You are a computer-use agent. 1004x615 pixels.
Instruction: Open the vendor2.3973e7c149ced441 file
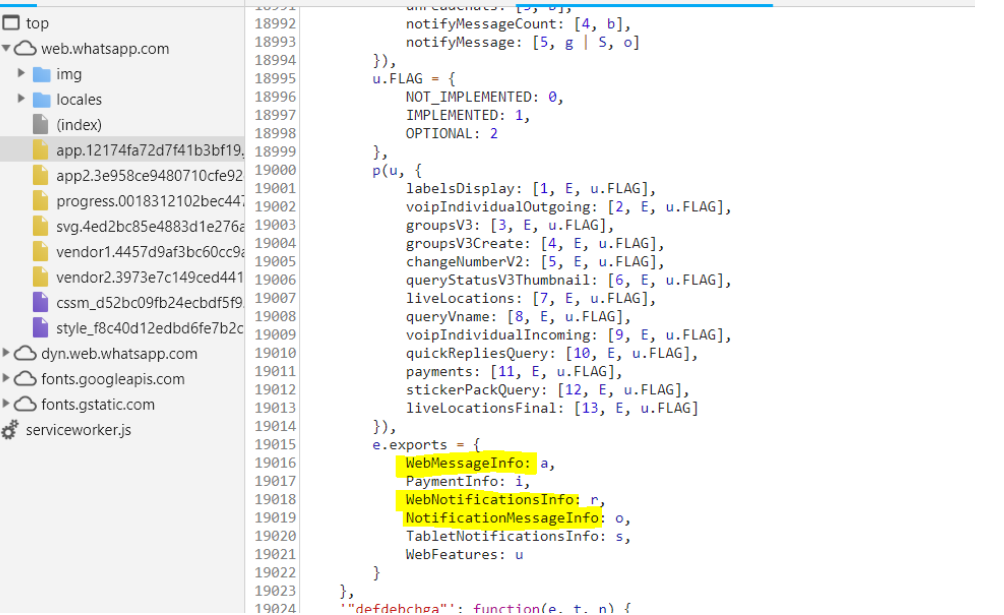click(150, 277)
